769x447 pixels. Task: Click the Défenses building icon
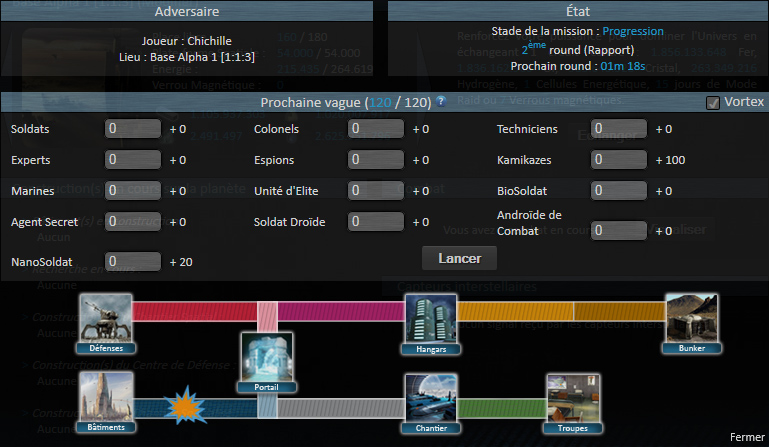(106, 323)
